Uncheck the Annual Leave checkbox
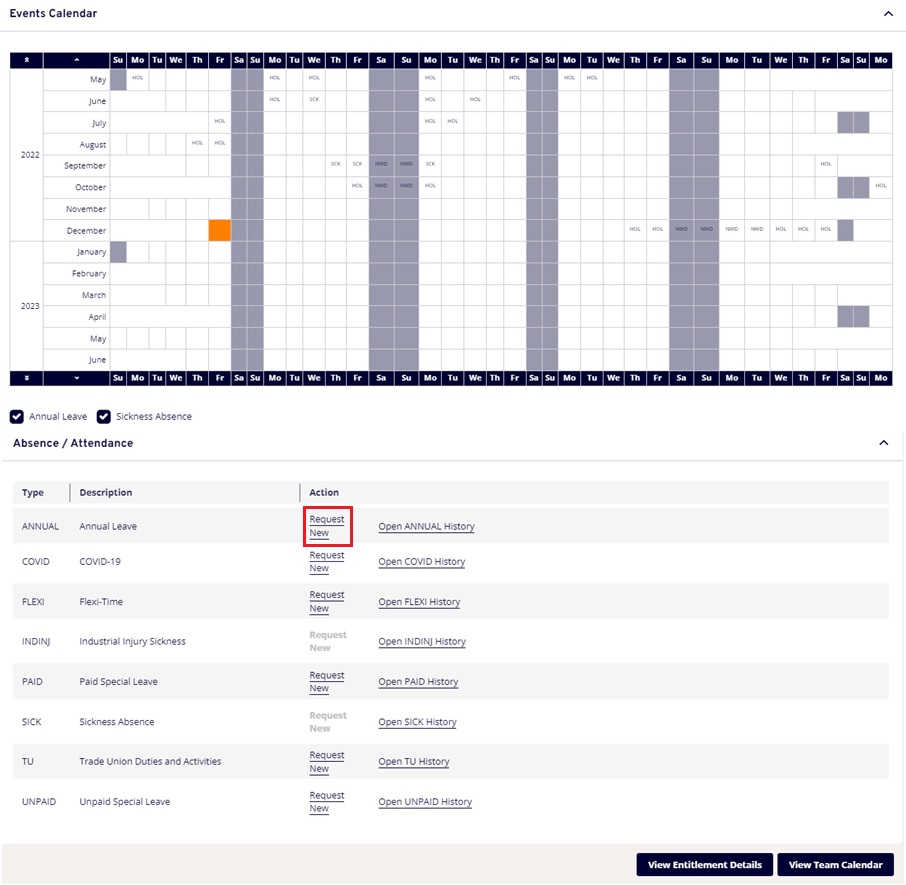The width and height of the screenshot is (906, 885). [17, 416]
